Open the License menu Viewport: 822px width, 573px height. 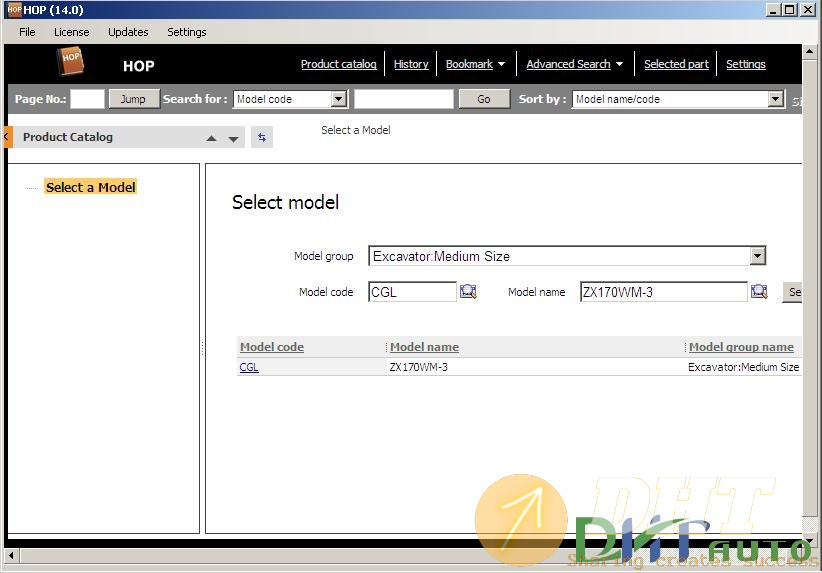pyautogui.click(x=71, y=32)
